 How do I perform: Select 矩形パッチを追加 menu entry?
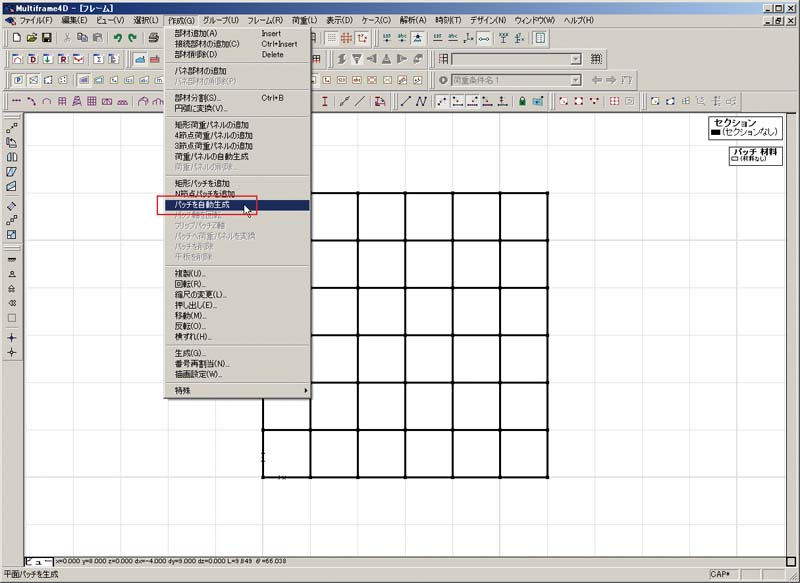pos(237,184)
